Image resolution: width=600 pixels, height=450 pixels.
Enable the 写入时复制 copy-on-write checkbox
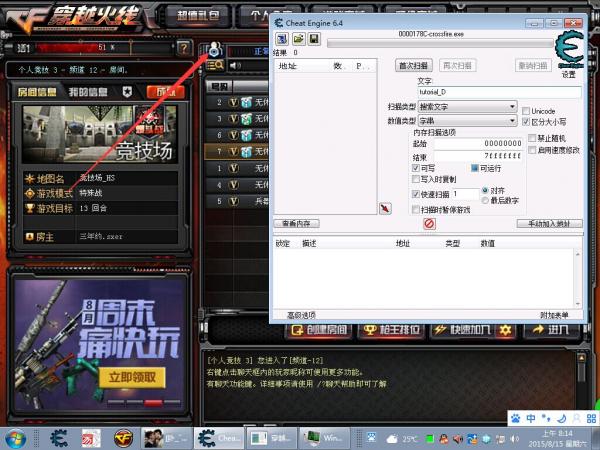(416, 179)
